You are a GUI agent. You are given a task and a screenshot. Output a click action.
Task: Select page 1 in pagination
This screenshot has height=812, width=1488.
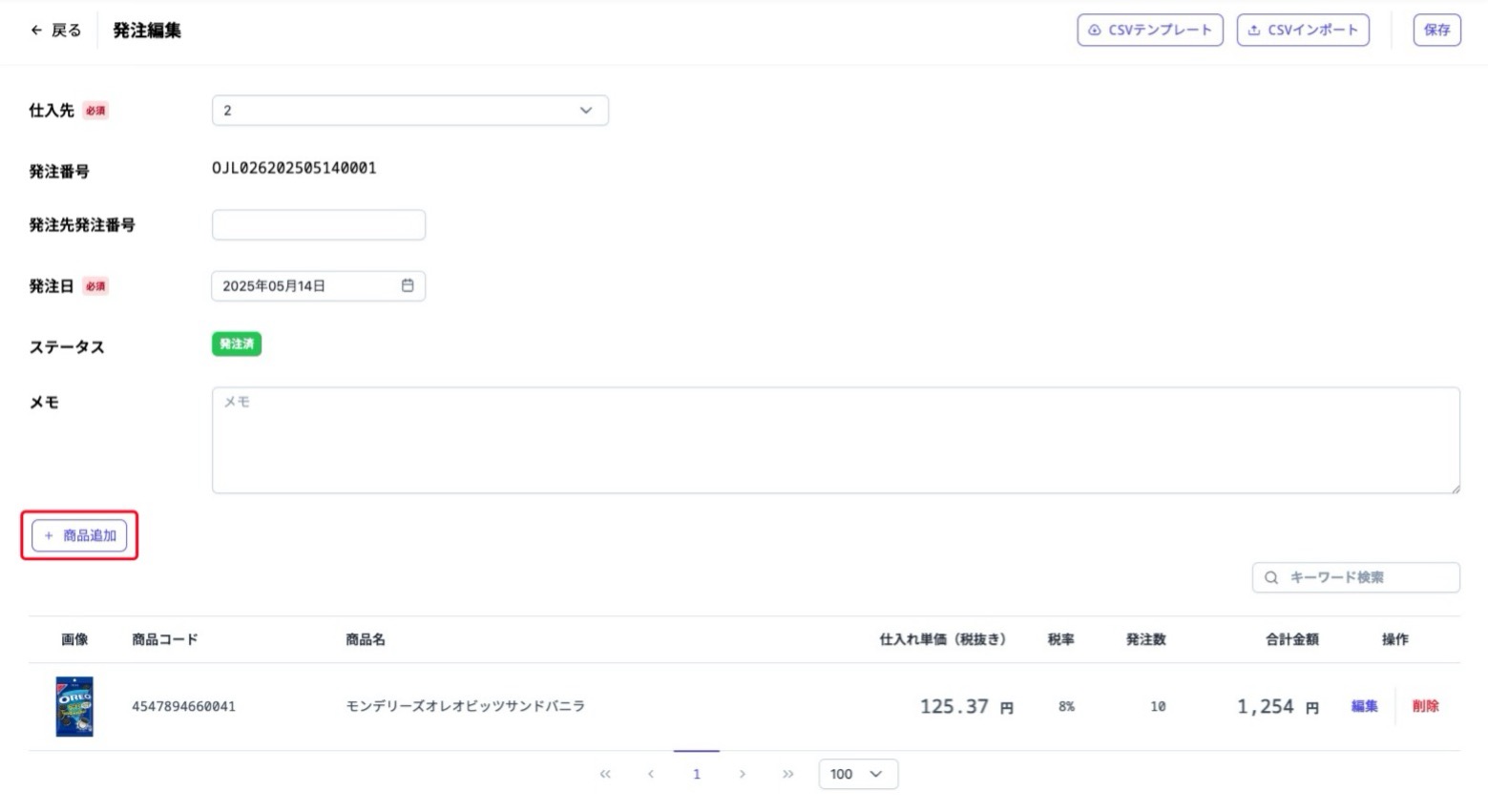click(697, 774)
